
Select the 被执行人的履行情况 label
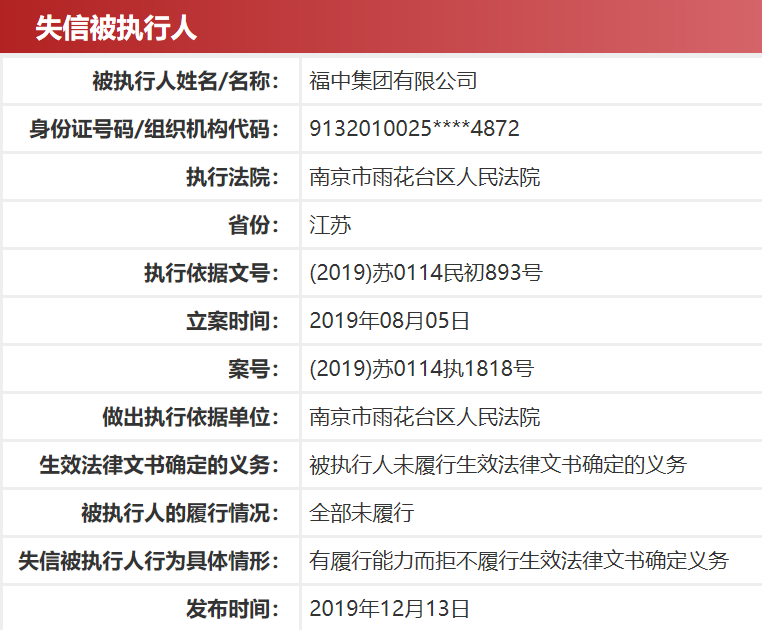tap(180, 513)
